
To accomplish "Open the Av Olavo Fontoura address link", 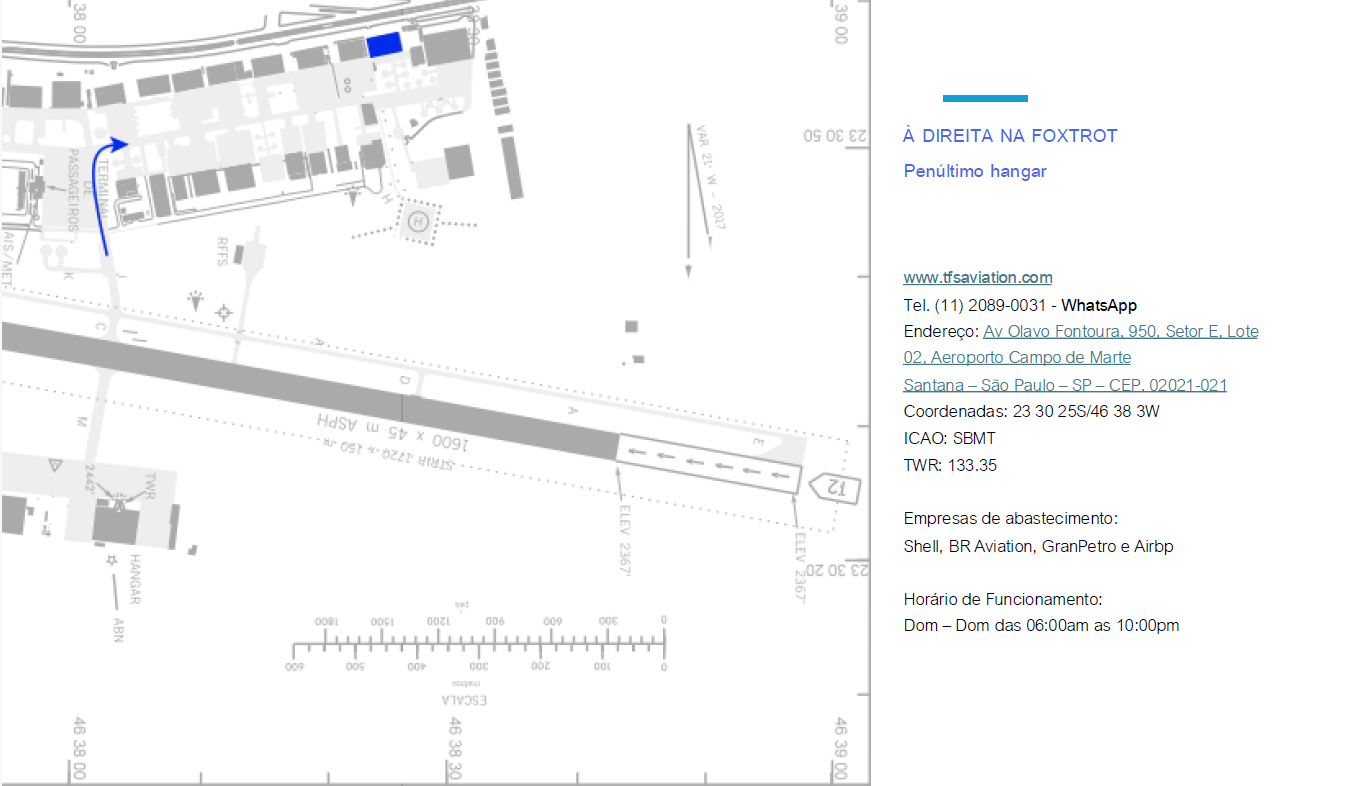I will click(x=1120, y=331).
